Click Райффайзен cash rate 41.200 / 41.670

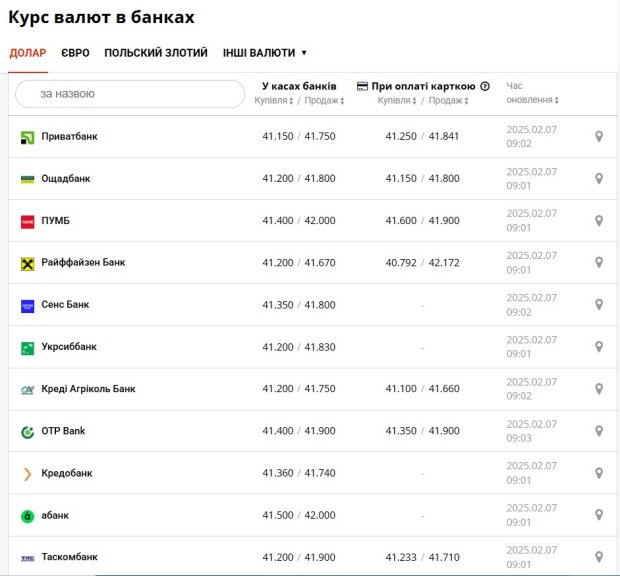click(299, 263)
